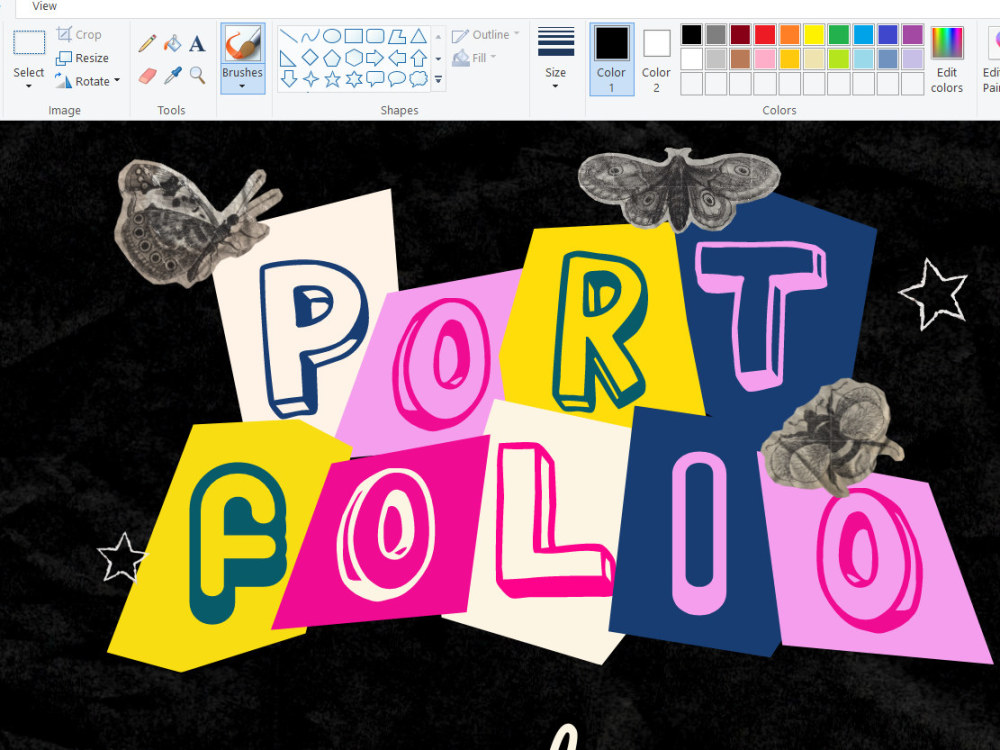The image size is (1000, 750).
Task: Choose the Right triangle shape
Action: coord(288,58)
